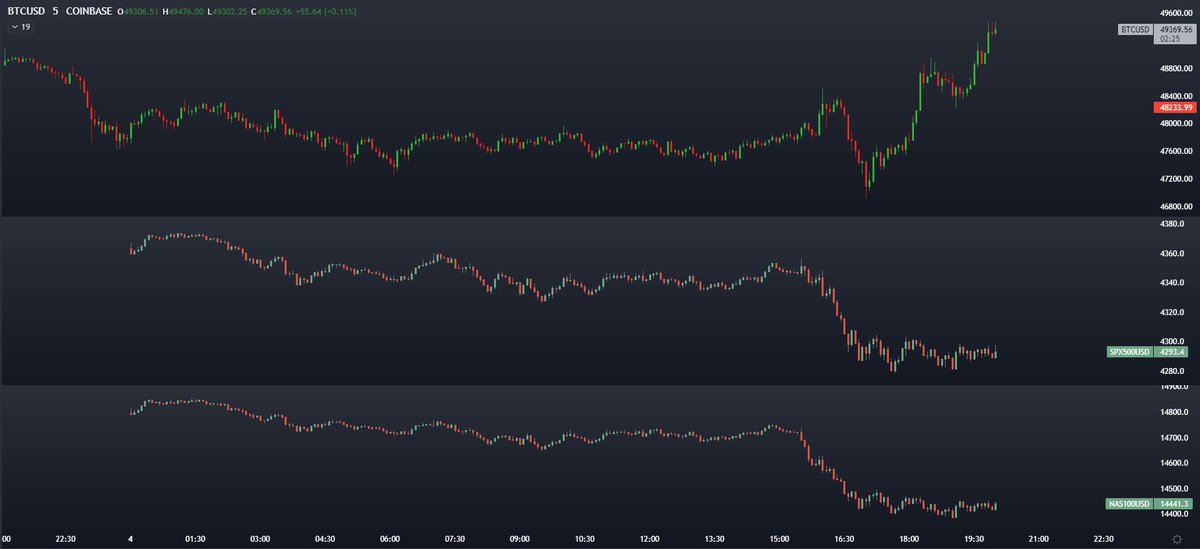This screenshot has width=1200, height=549.
Task: Open chart settings gear icon
Action: click(x=1176, y=540)
